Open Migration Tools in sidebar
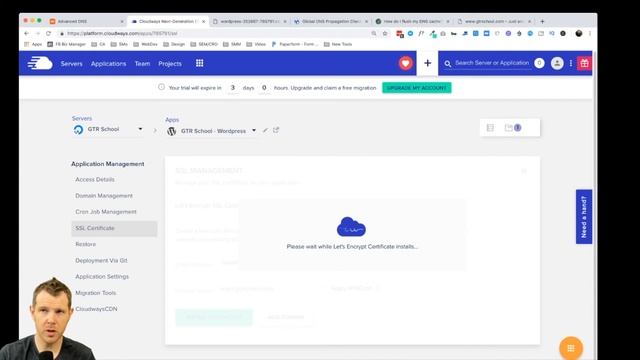 point(96,293)
